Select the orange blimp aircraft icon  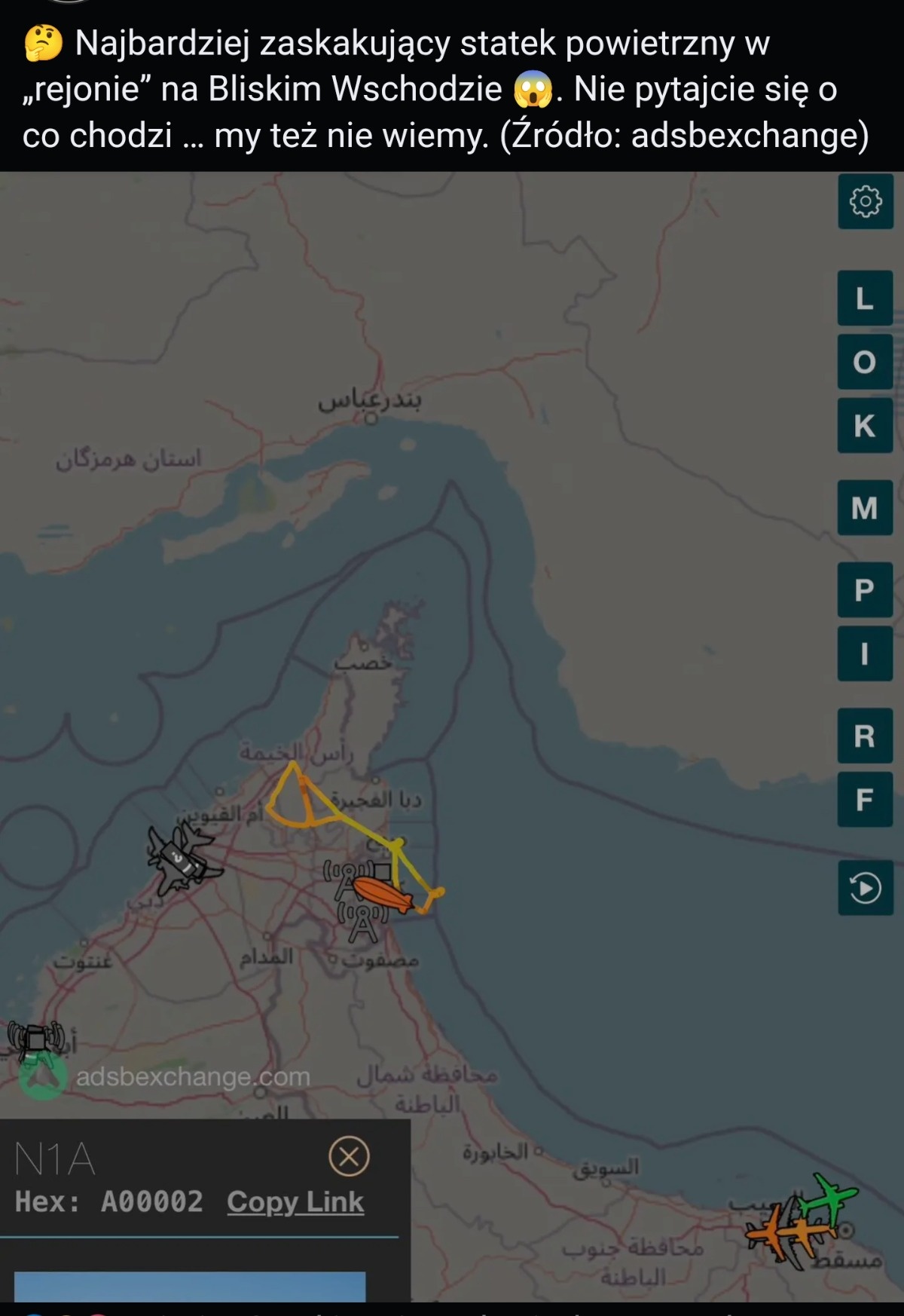tap(384, 895)
